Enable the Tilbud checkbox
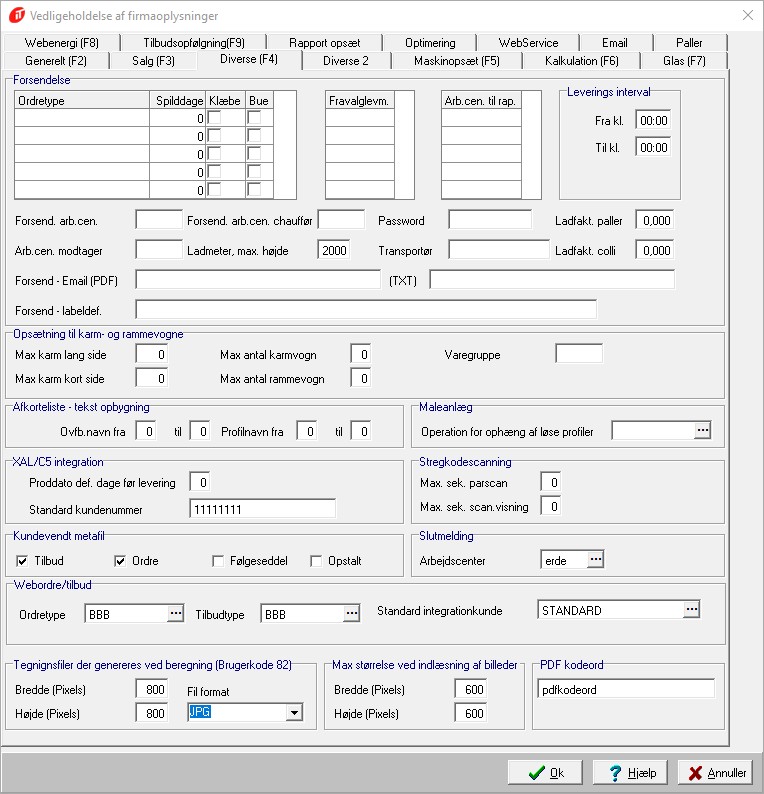The height and width of the screenshot is (794, 764). coord(22,561)
